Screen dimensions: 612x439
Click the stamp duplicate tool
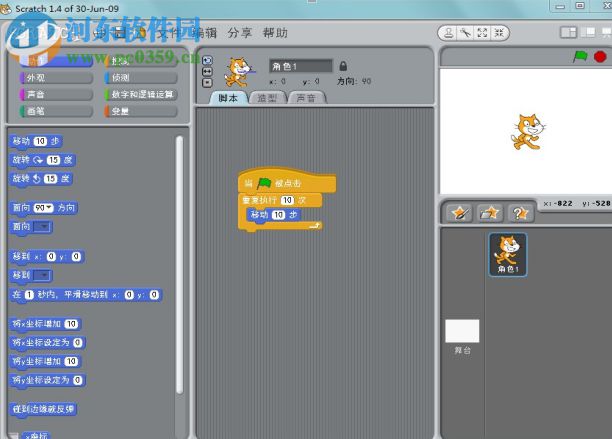(x=448, y=33)
